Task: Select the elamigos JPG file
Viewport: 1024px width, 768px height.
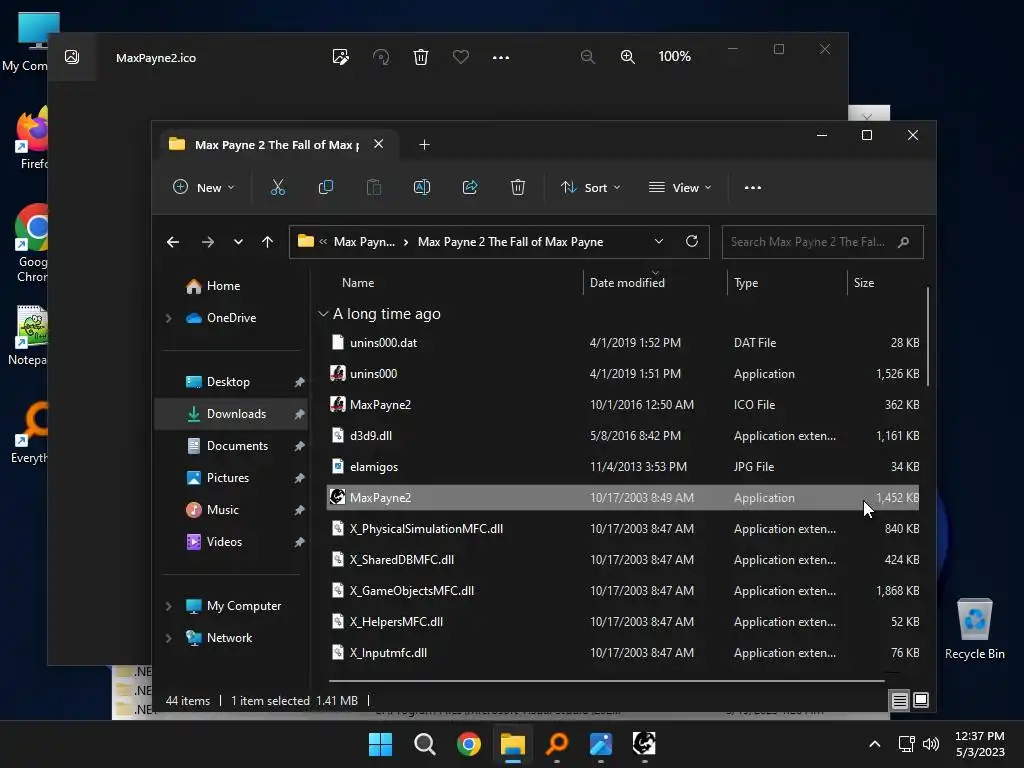Action: pyautogui.click(x=623, y=467)
